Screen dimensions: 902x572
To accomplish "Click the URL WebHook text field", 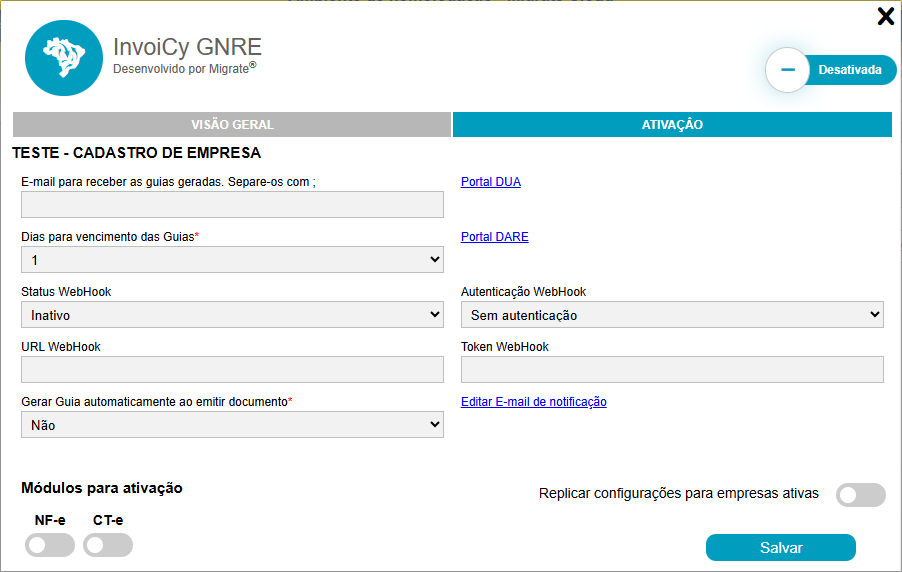I will point(232,370).
